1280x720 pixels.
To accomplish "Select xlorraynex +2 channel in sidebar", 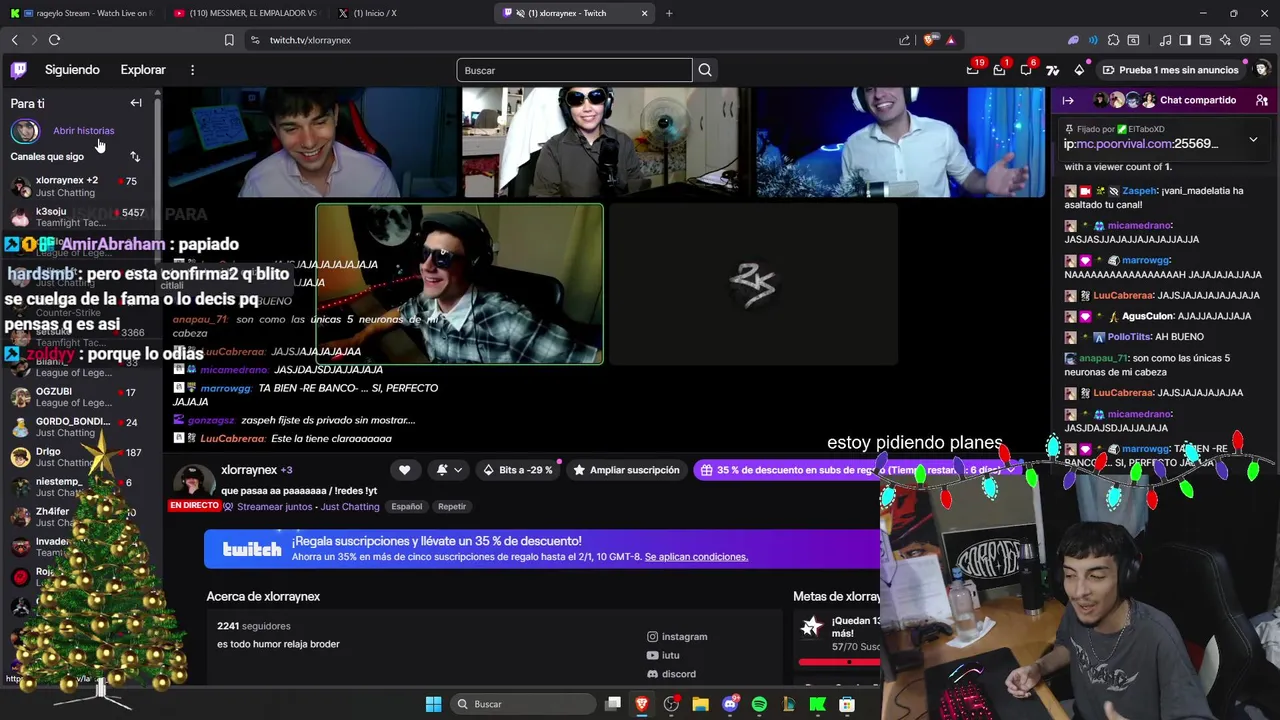I will tap(80, 186).
